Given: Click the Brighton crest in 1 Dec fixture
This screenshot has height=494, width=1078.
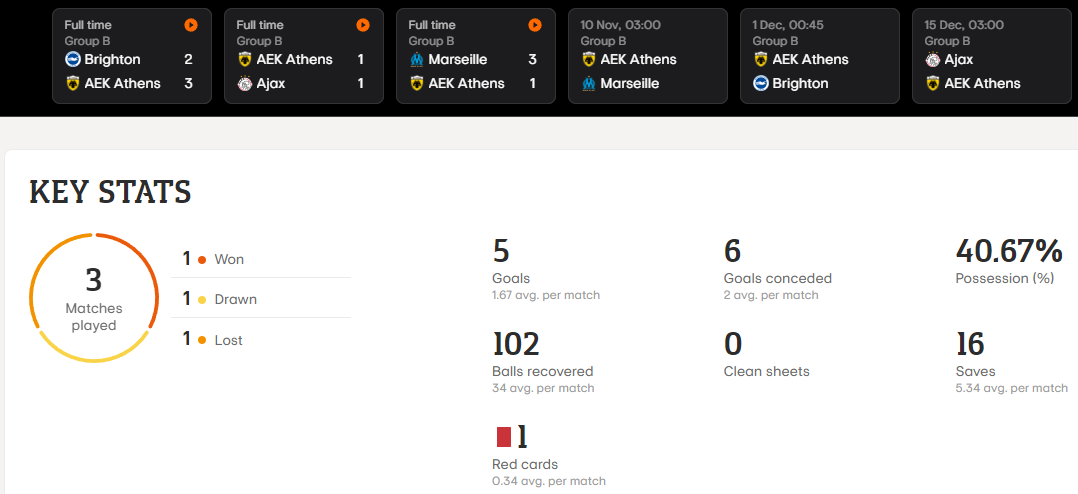Looking at the screenshot, I should coord(760,84).
